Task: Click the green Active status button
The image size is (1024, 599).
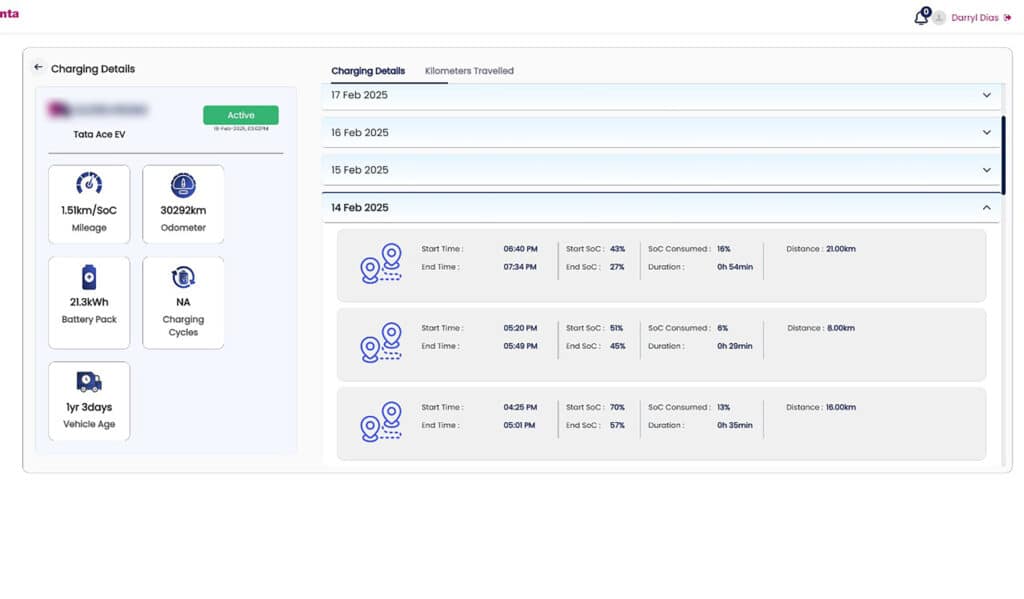Action: [x=240, y=115]
